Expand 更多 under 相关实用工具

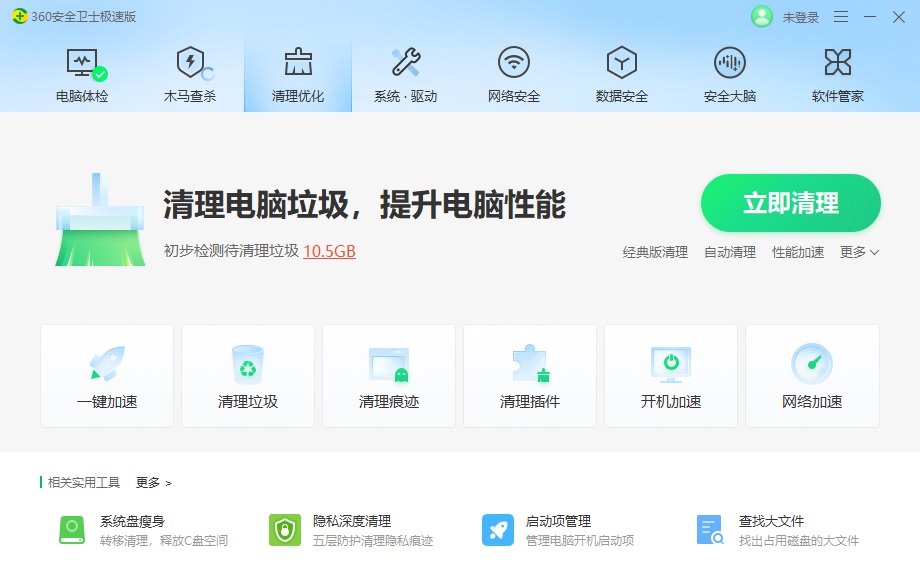pyautogui.click(x=150, y=481)
